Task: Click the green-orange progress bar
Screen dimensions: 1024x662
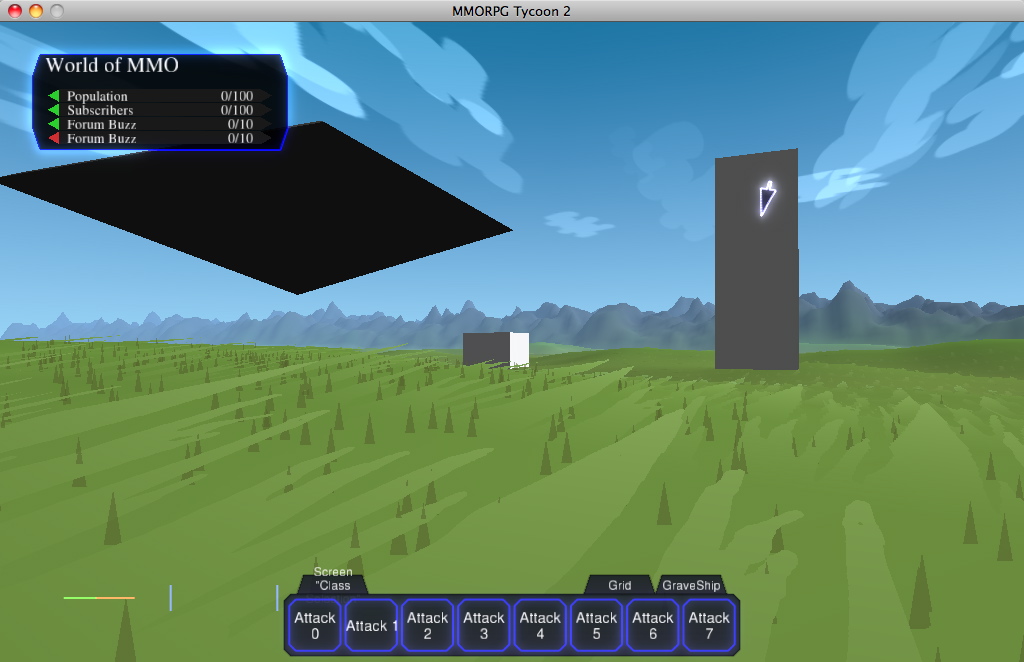Action: pyautogui.click(x=99, y=597)
